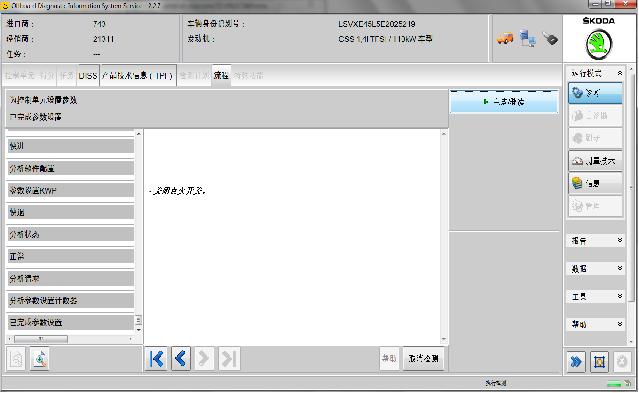Expand the 数据 (Data) section
Viewport: 639px width, 393px height.
(x=595, y=268)
